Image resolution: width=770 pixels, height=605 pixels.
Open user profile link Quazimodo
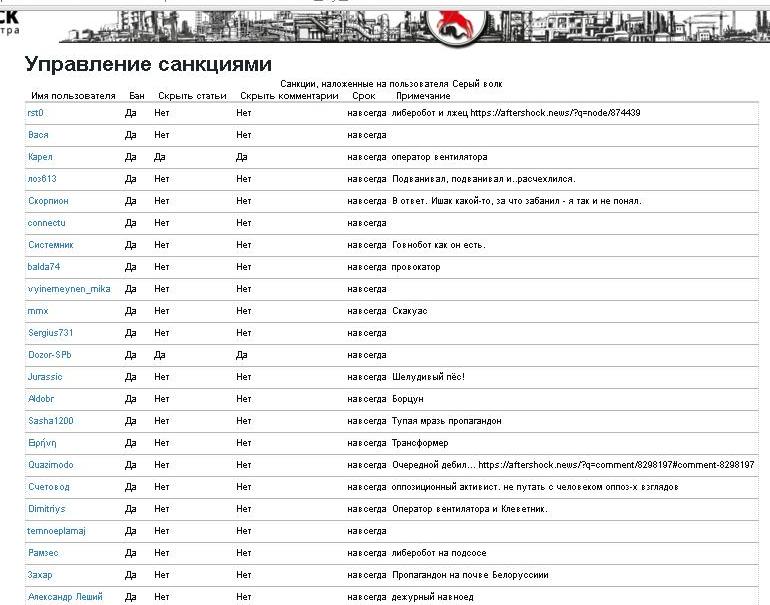(51, 465)
